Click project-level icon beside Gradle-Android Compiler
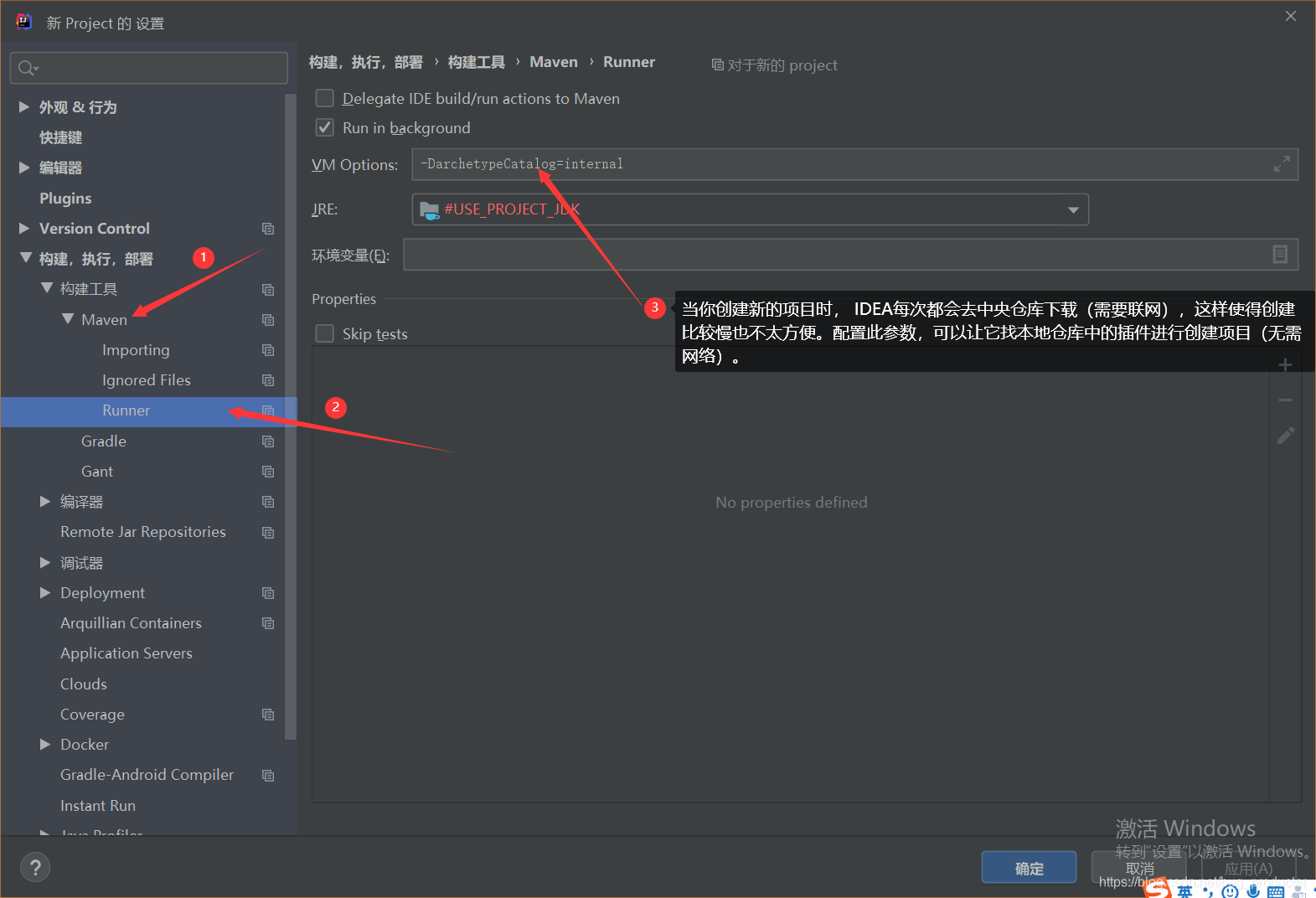 click(268, 776)
